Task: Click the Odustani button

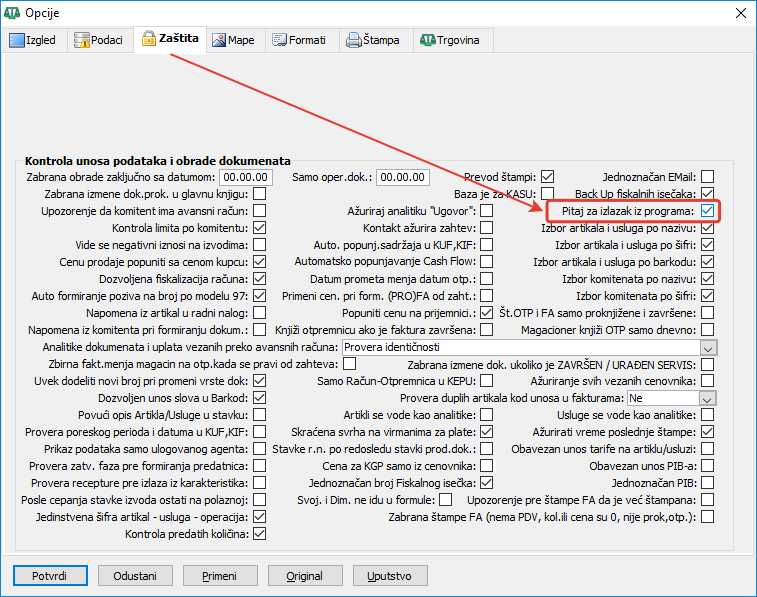Action: pos(134,577)
